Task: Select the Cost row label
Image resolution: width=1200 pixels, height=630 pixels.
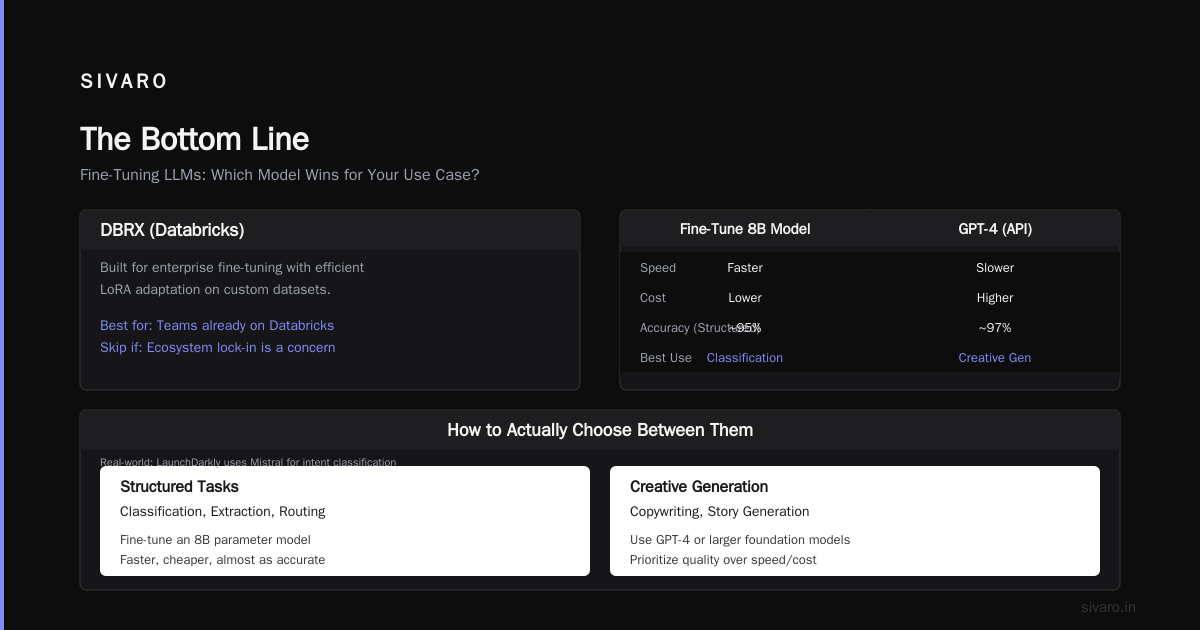Action: pyautogui.click(x=653, y=297)
